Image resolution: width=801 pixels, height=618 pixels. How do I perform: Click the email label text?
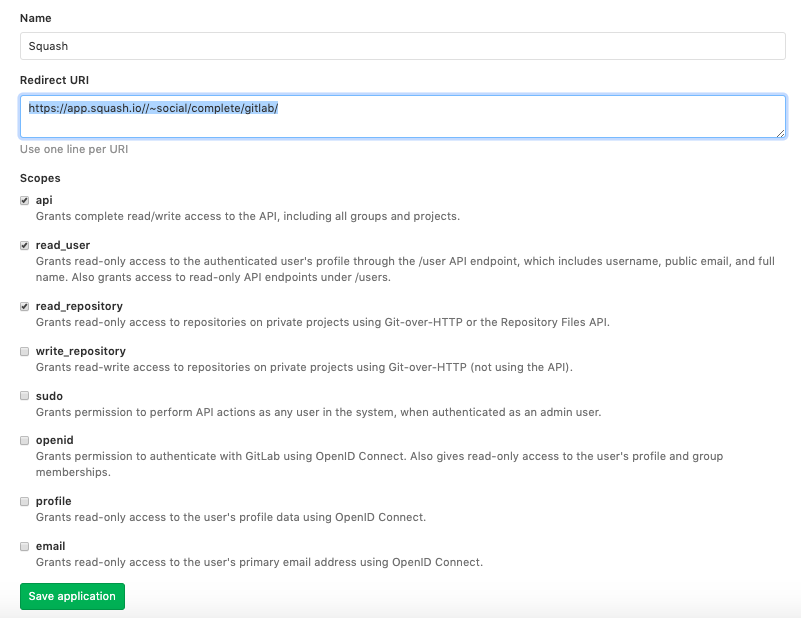pyautogui.click(x=51, y=546)
